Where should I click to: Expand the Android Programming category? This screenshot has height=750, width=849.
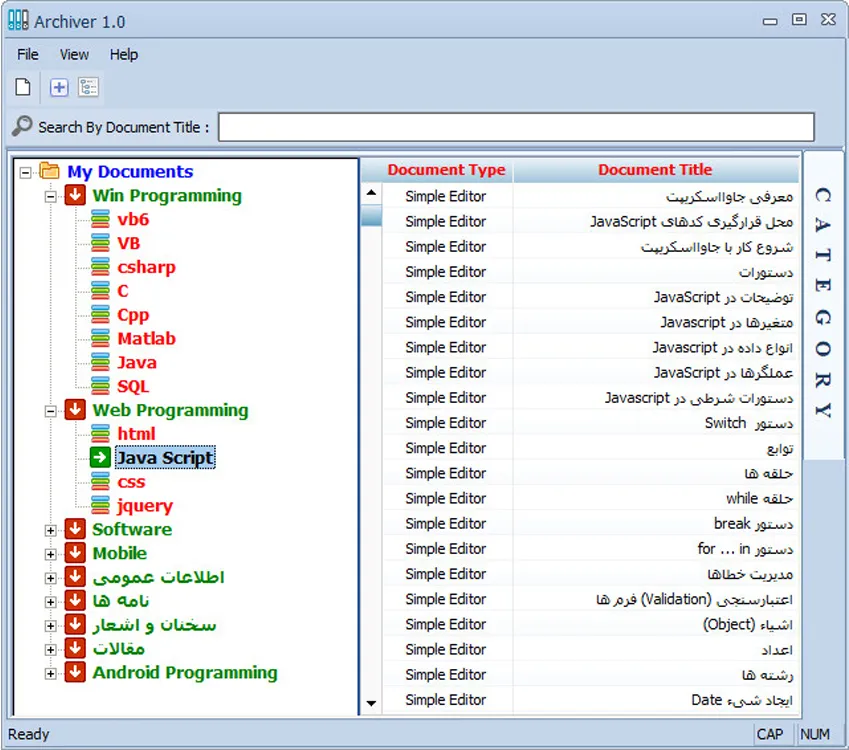click(x=51, y=674)
